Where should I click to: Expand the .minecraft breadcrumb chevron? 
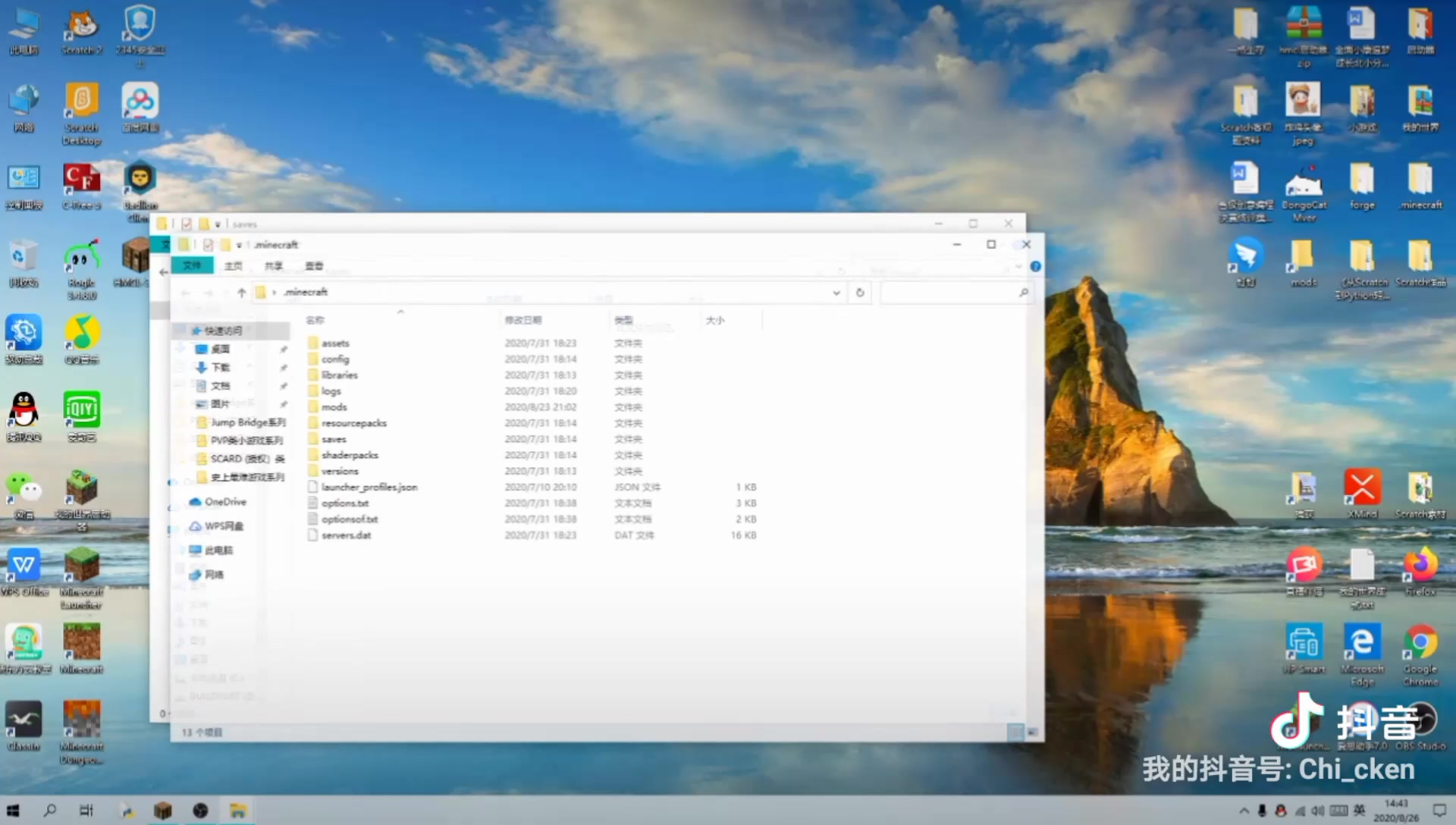tap(274, 293)
